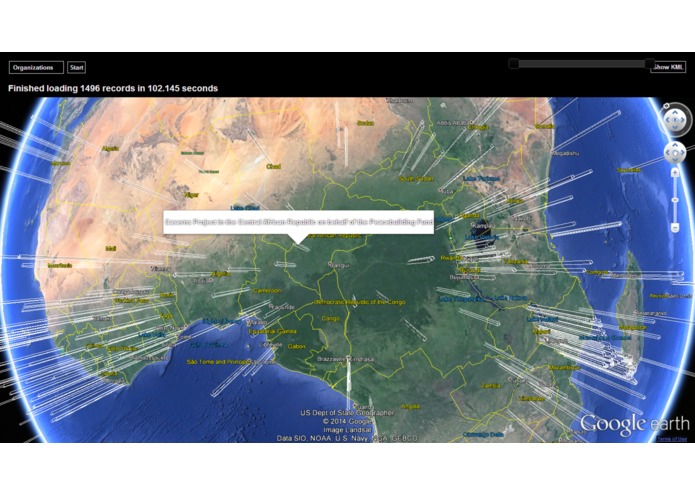Click the Move joystick up arrow

tap(675, 145)
